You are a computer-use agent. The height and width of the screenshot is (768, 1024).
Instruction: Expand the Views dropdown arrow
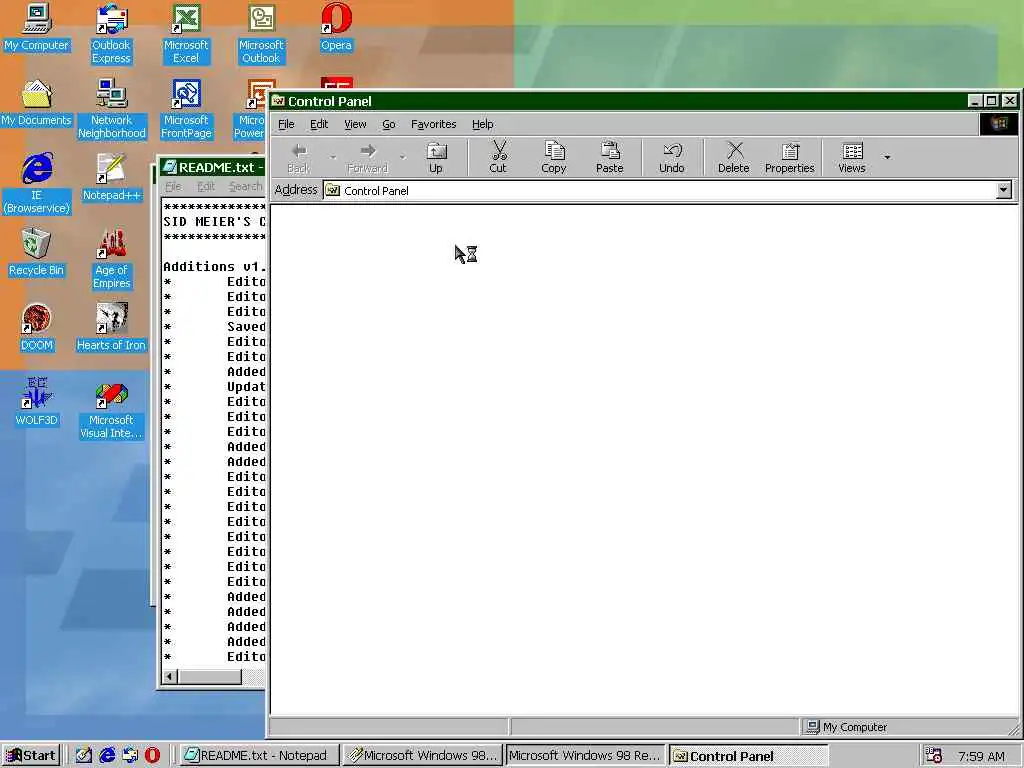tap(887, 157)
